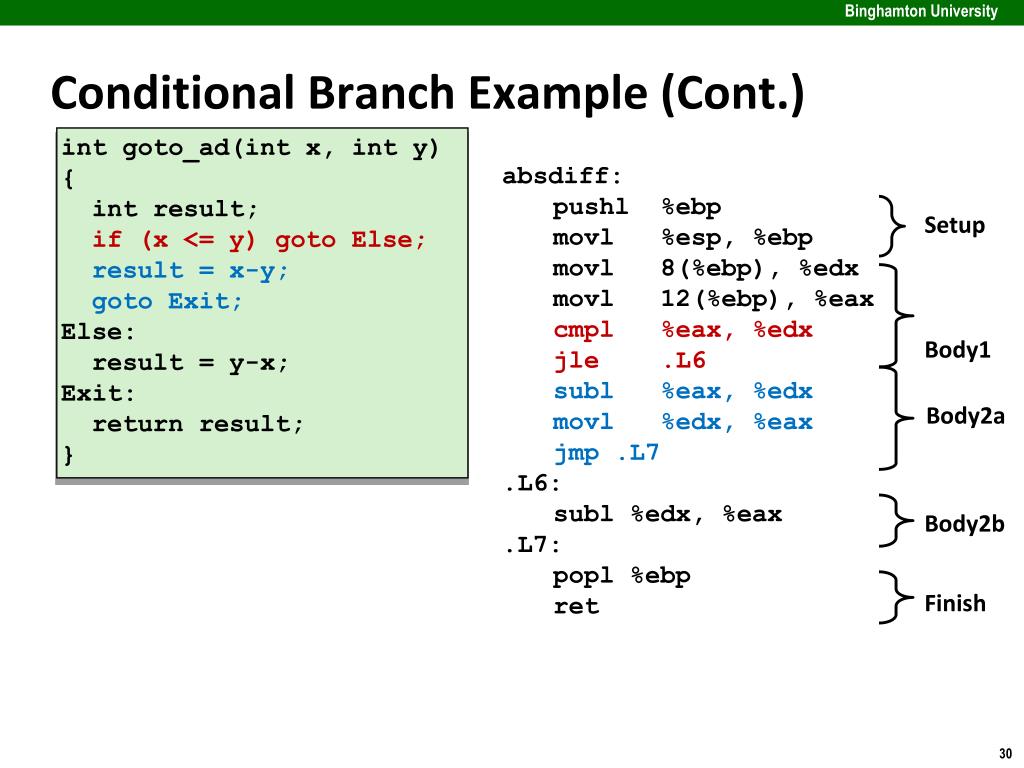Select the 'movl 12(%ebp), %eax' instruction

(713, 300)
